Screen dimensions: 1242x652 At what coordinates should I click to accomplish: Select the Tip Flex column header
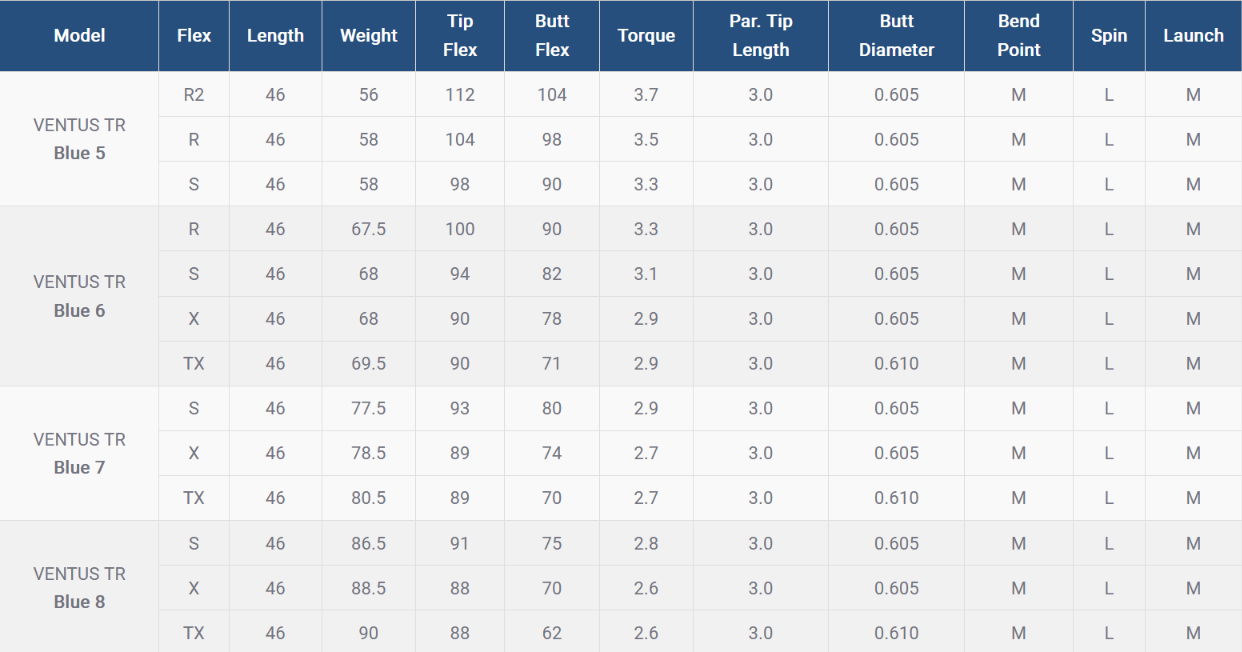pos(460,36)
